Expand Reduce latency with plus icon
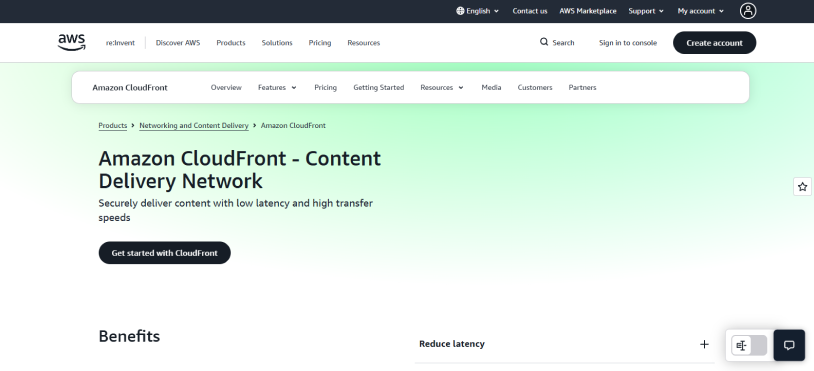Viewport: 814px width, 371px height. point(704,344)
